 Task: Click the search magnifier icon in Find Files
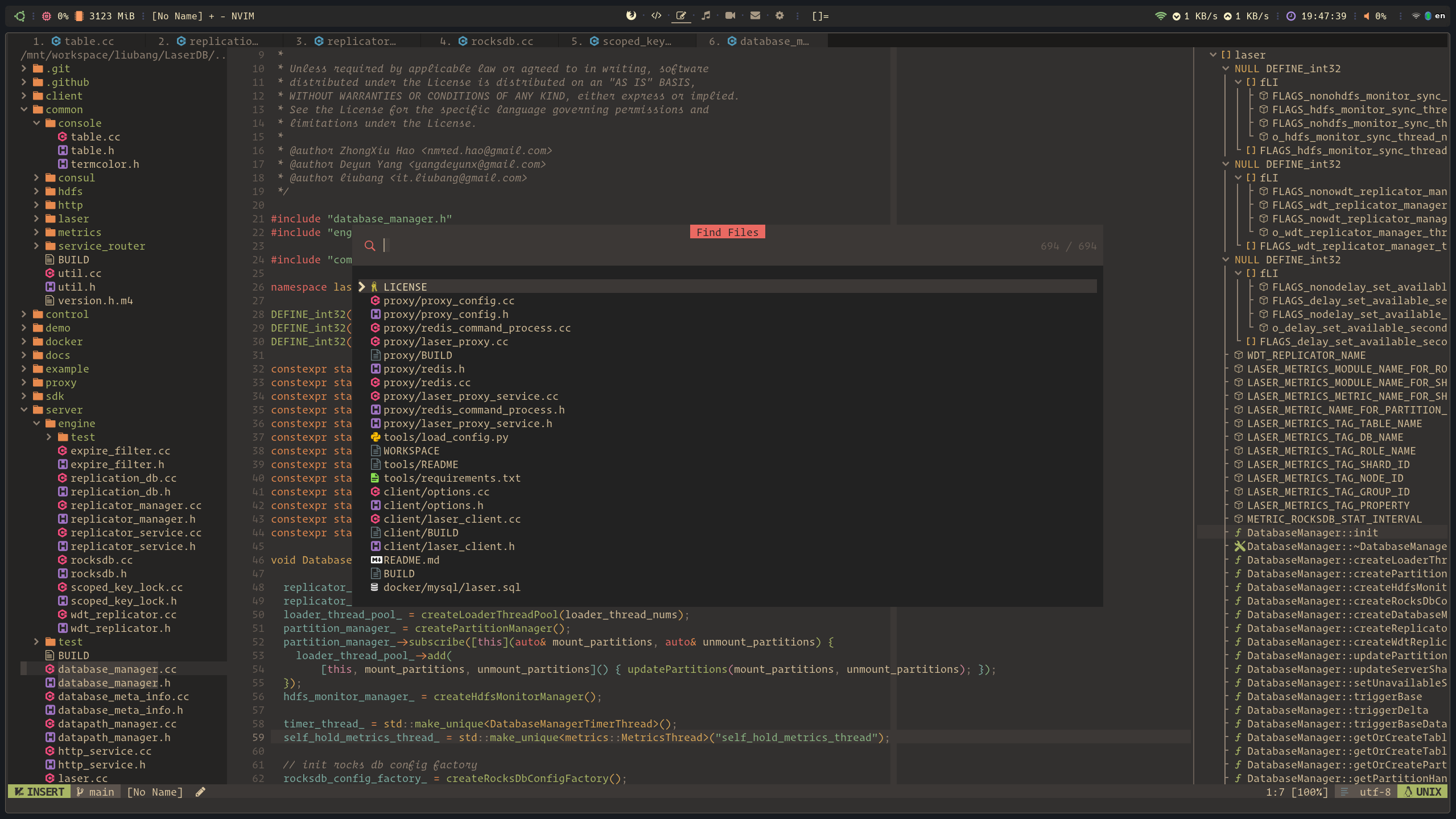370,246
